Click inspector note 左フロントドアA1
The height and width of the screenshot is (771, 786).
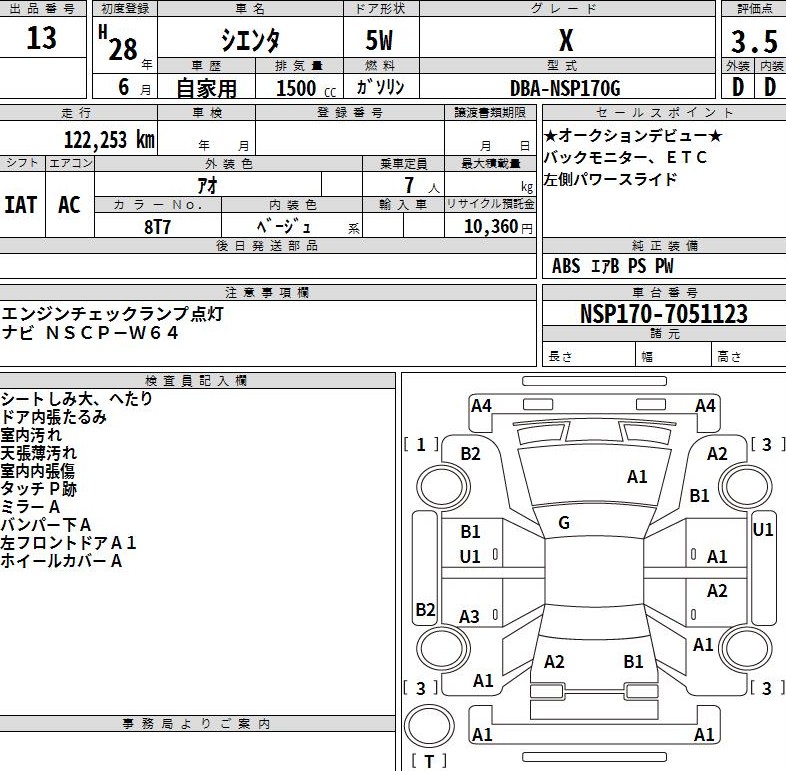[x=69, y=543]
